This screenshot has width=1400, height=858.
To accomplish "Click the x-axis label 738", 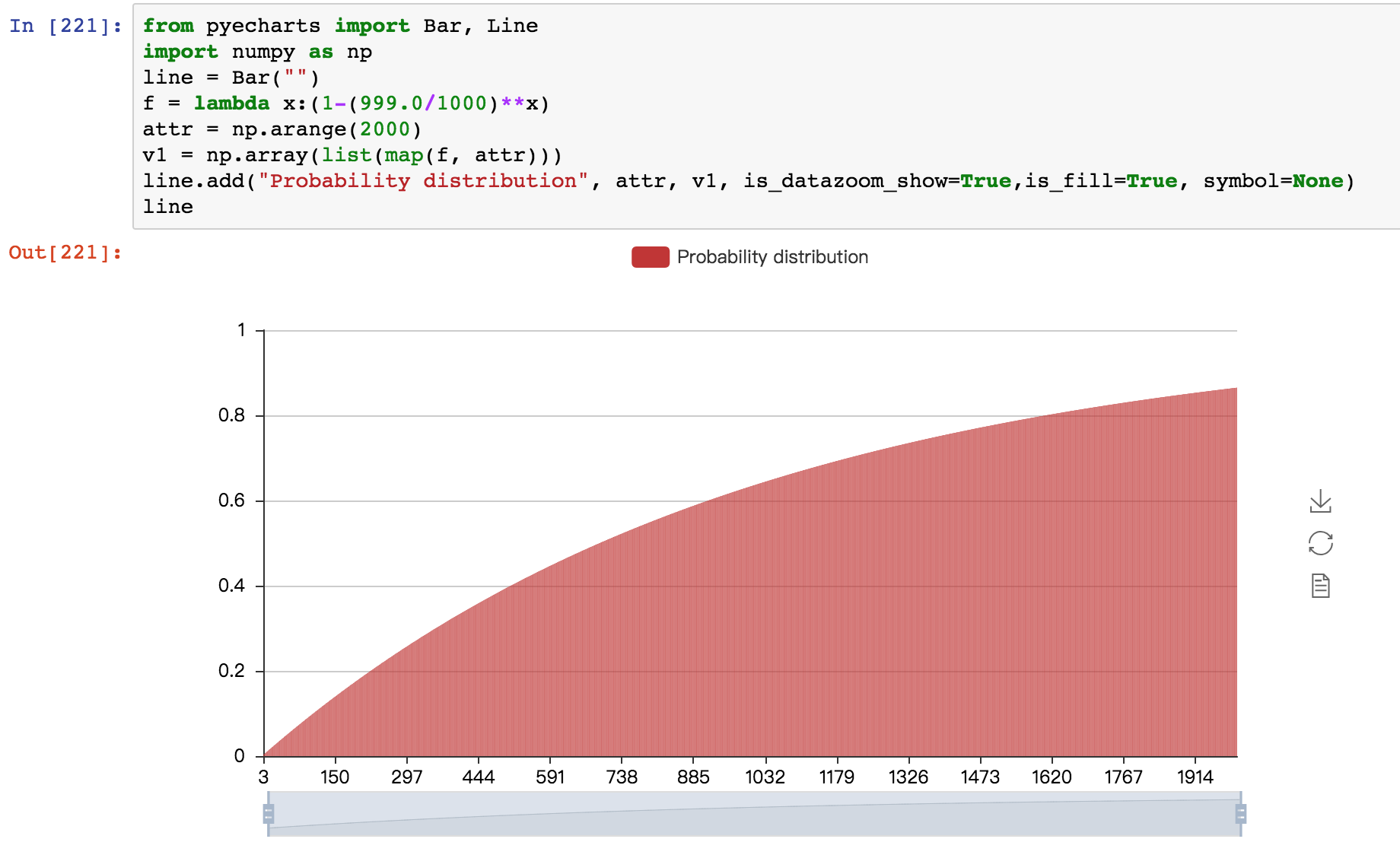I will coord(622,777).
